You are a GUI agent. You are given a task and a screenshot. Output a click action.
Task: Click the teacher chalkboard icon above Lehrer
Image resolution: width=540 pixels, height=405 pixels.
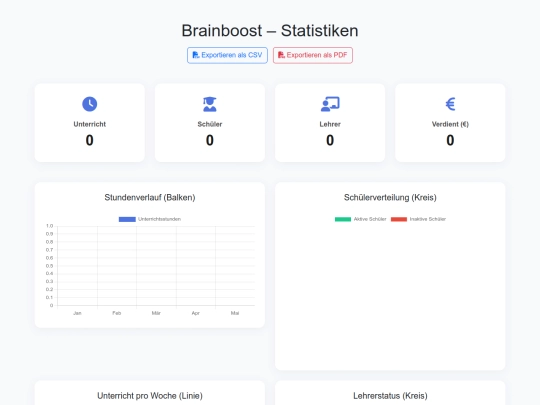[x=330, y=104]
